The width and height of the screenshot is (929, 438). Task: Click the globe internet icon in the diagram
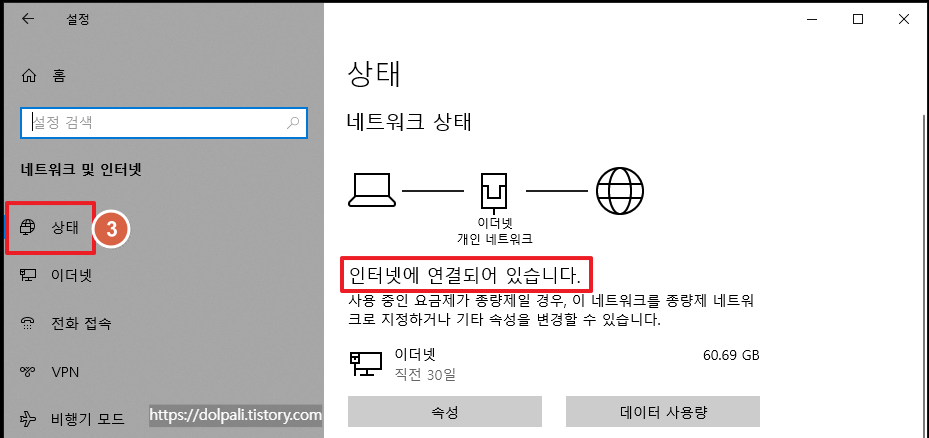[x=620, y=191]
